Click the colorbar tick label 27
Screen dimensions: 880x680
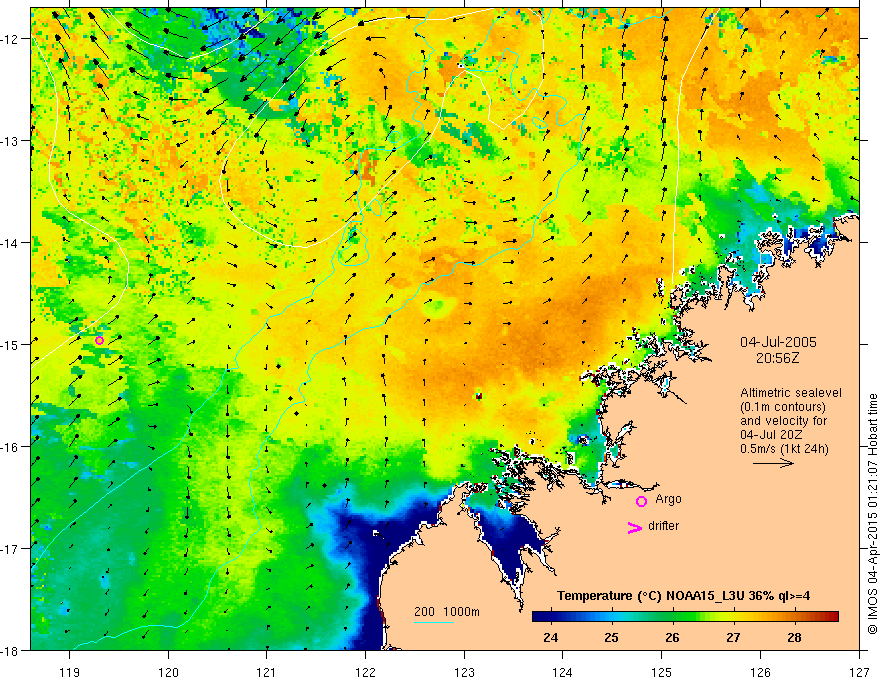[733, 637]
